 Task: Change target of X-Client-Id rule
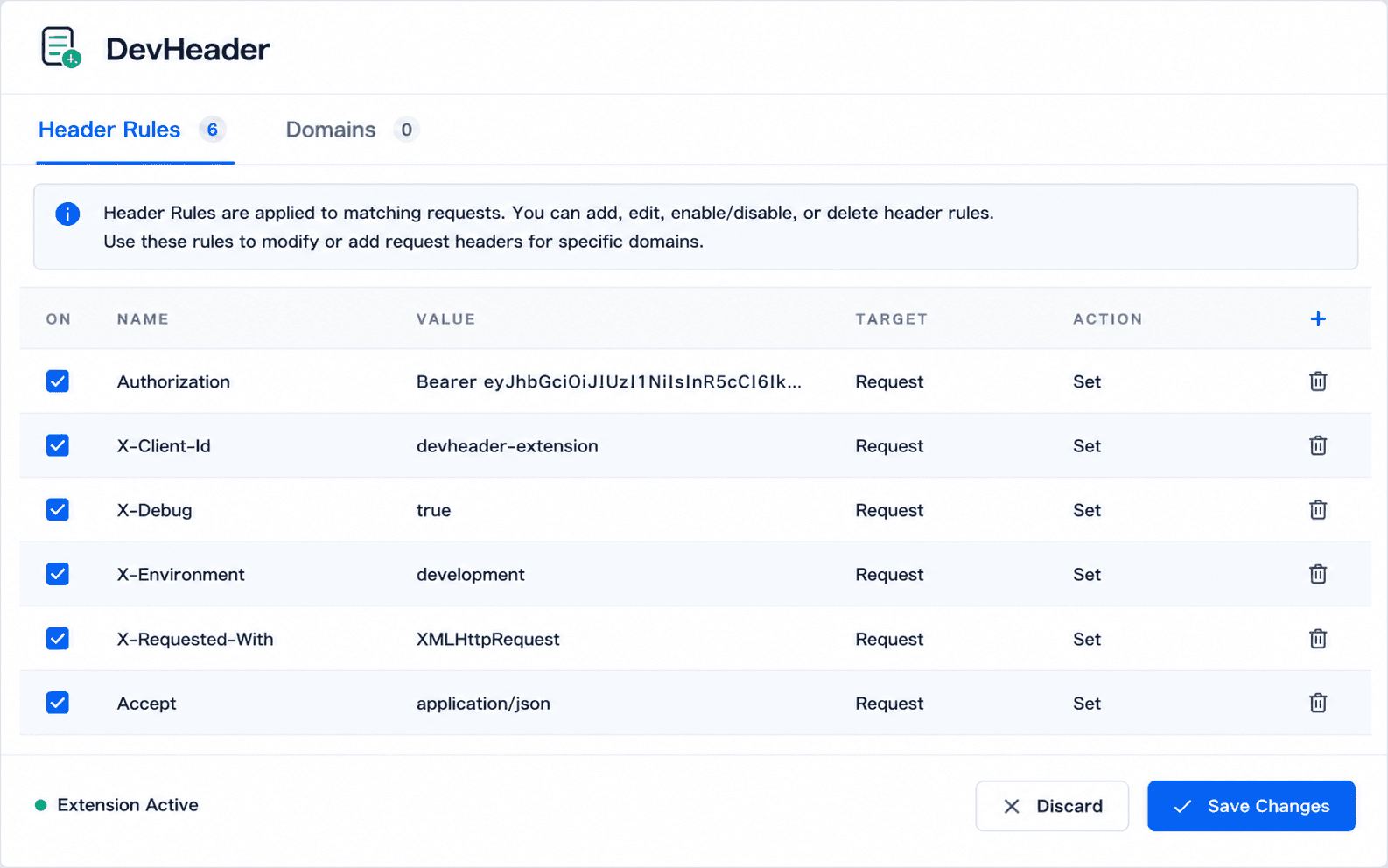click(889, 445)
